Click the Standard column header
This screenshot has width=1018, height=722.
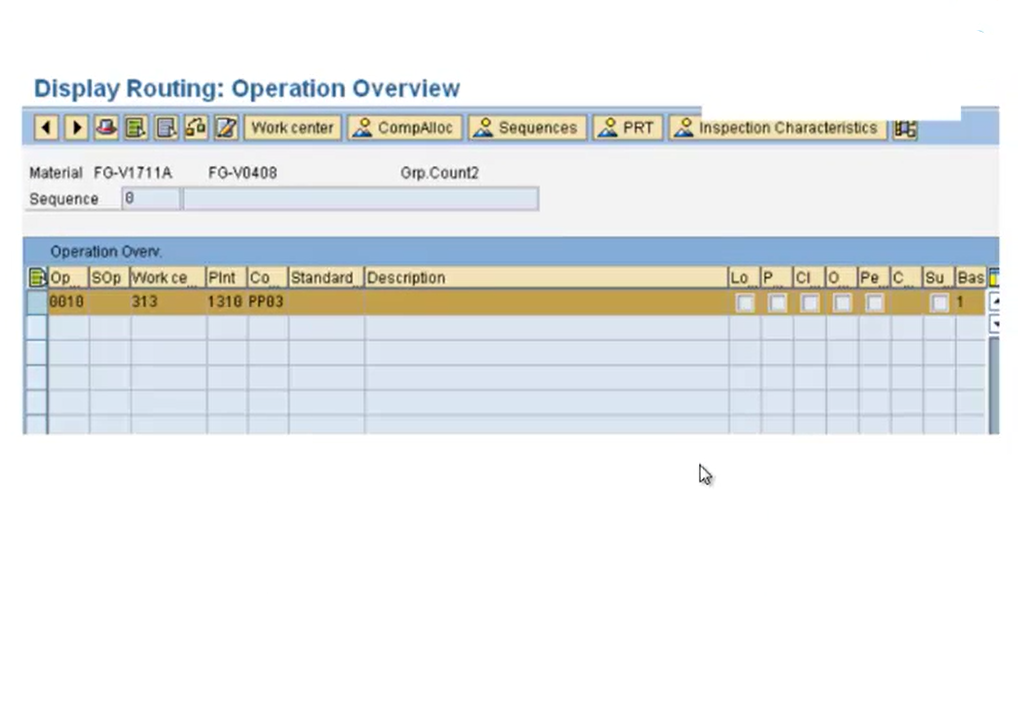327,278
